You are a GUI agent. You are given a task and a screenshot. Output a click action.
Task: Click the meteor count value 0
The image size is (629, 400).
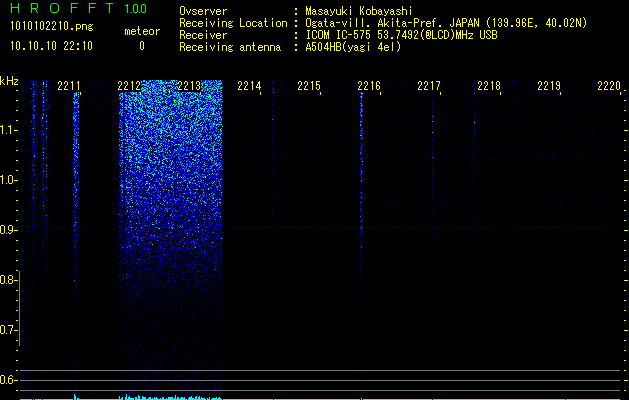click(142, 46)
